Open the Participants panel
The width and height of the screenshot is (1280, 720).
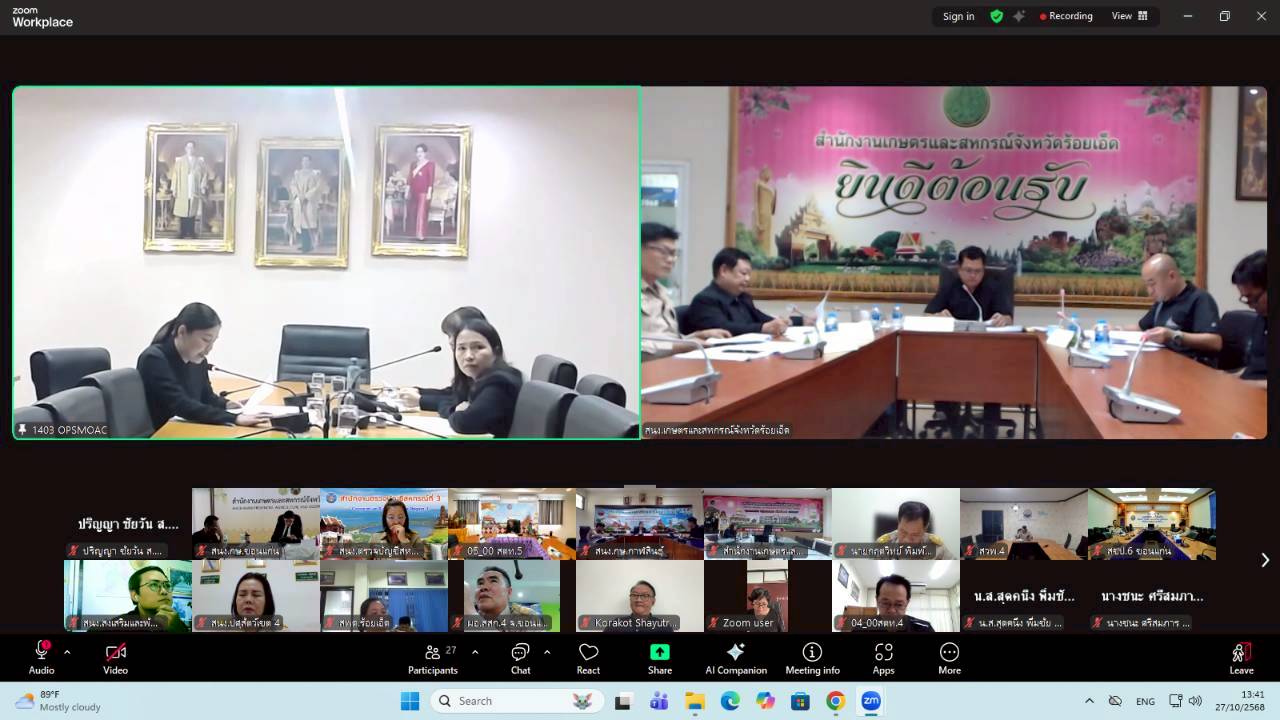tap(433, 657)
